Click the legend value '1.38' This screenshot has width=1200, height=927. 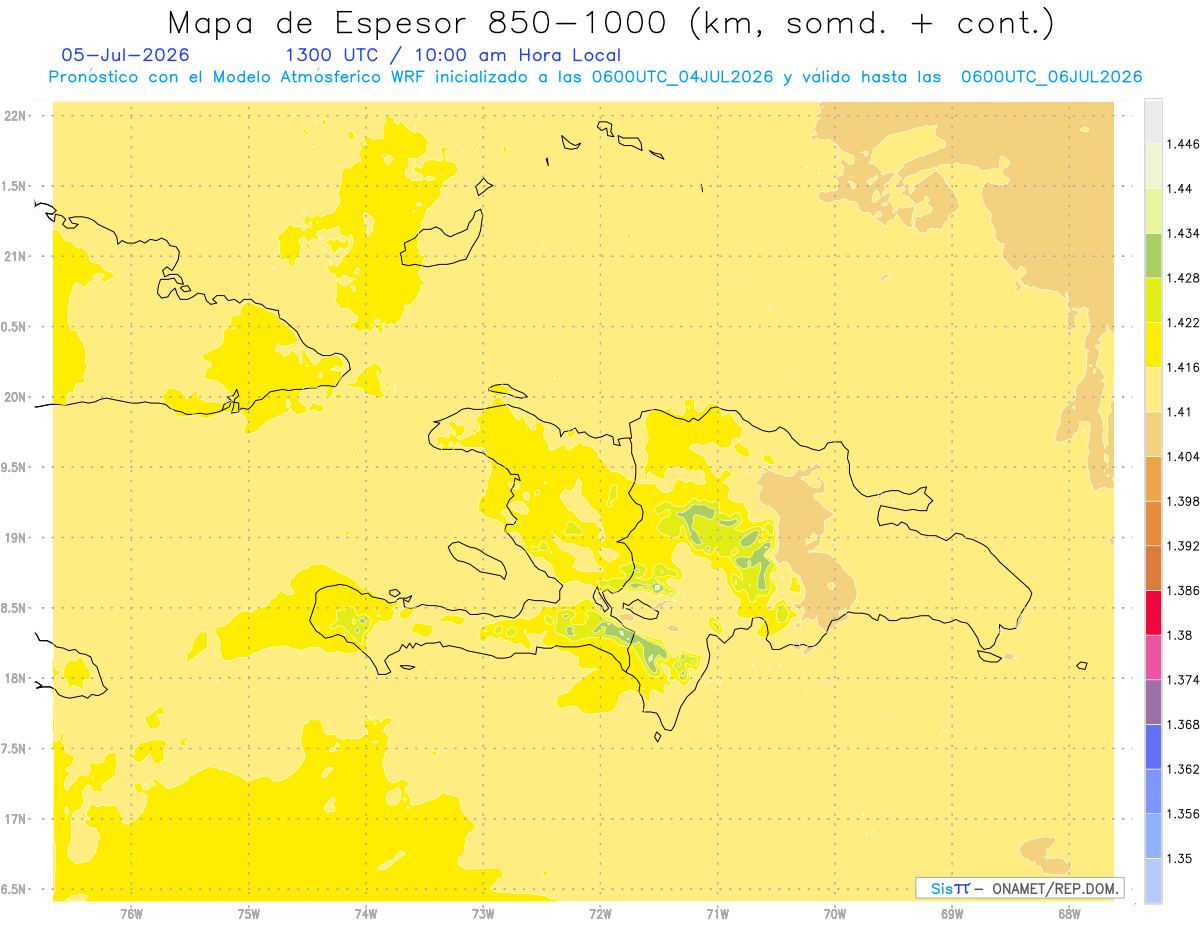coord(1180,635)
